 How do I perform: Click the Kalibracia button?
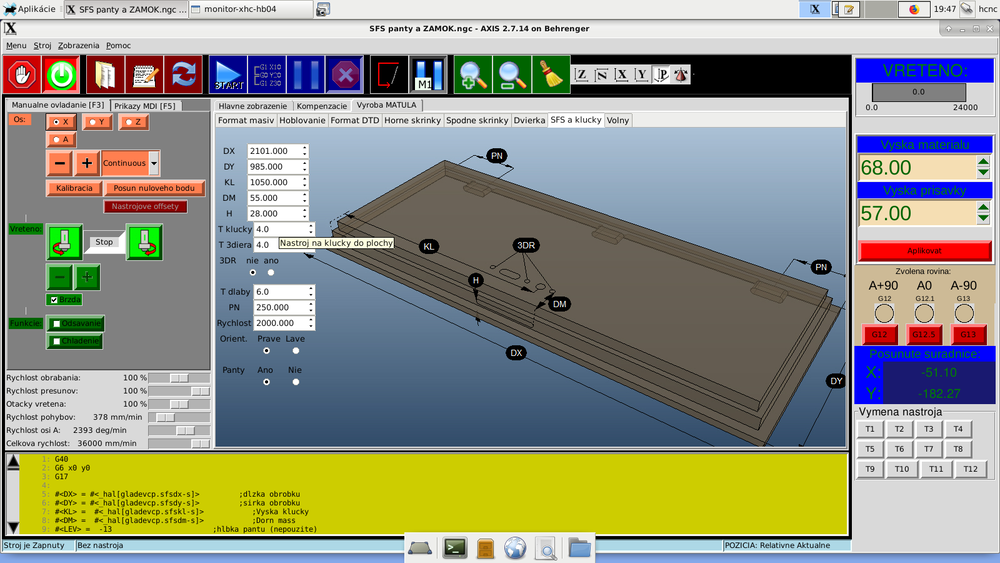click(x=74, y=188)
